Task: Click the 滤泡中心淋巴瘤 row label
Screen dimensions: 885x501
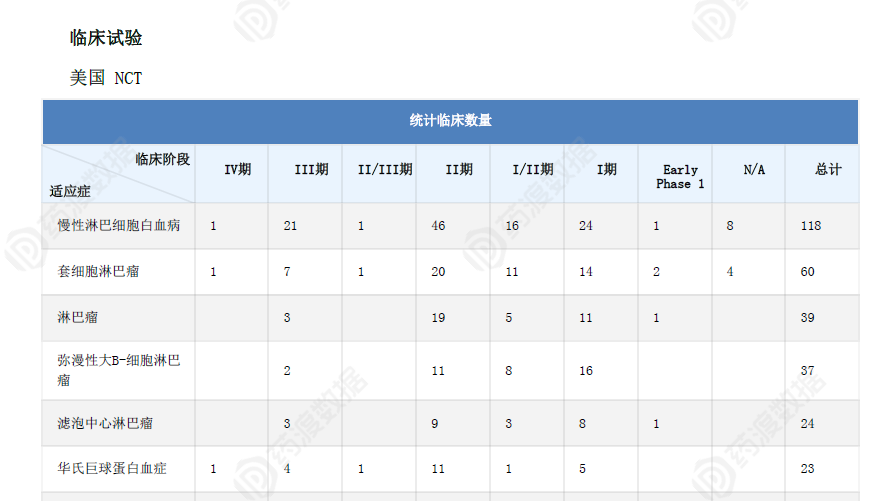Action: click(105, 423)
